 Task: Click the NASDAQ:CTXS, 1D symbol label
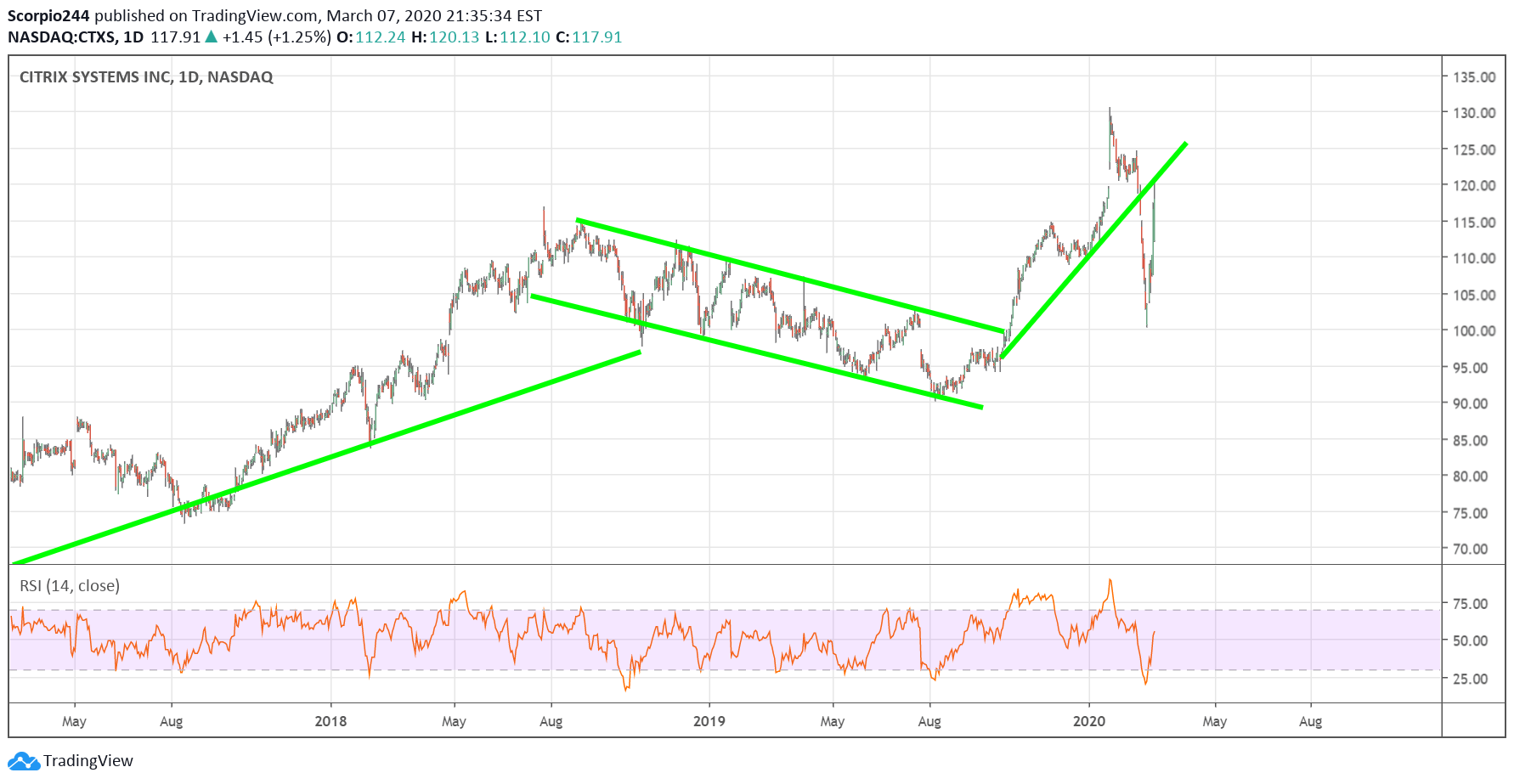coord(76,37)
